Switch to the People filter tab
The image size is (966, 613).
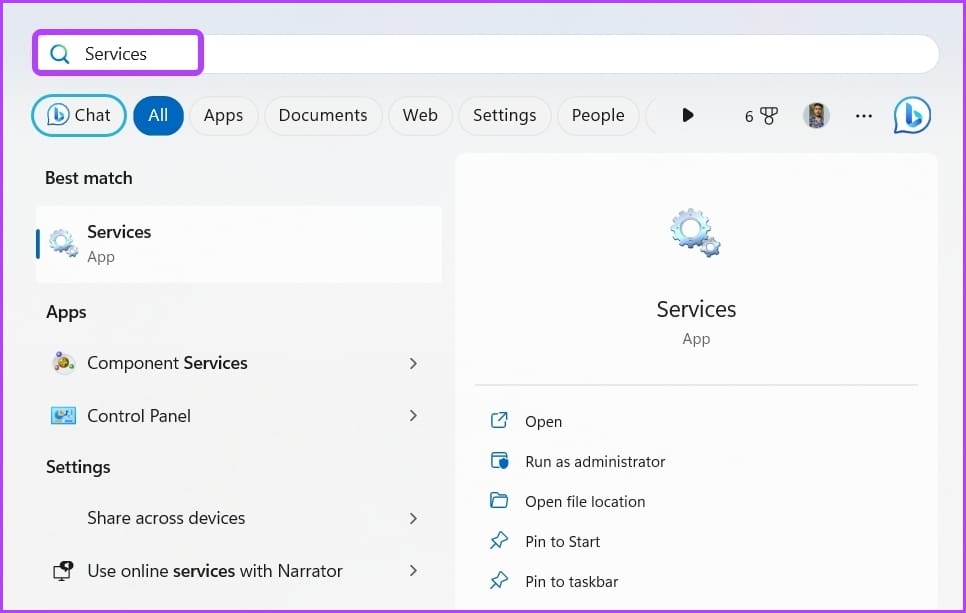coord(598,115)
